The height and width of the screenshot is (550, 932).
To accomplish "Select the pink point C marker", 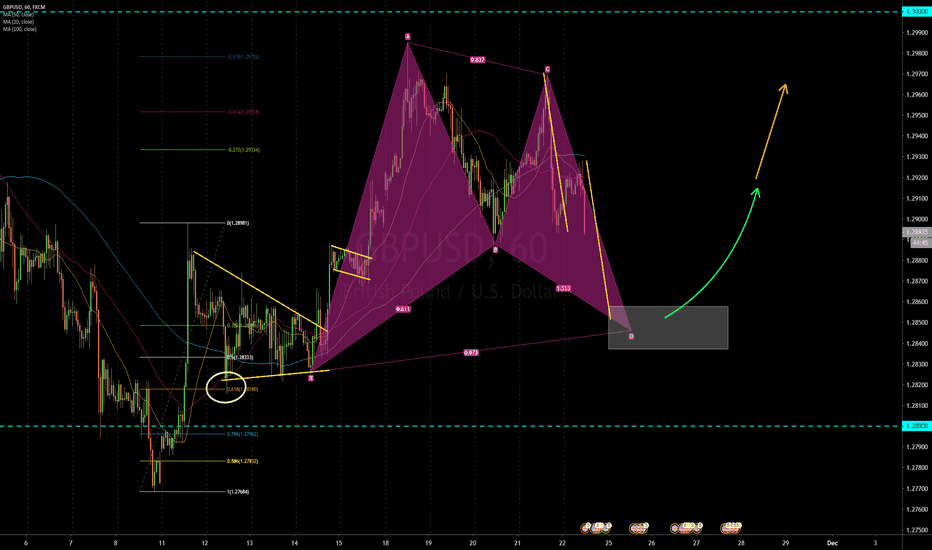I will pyautogui.click(x=547, y=70).
